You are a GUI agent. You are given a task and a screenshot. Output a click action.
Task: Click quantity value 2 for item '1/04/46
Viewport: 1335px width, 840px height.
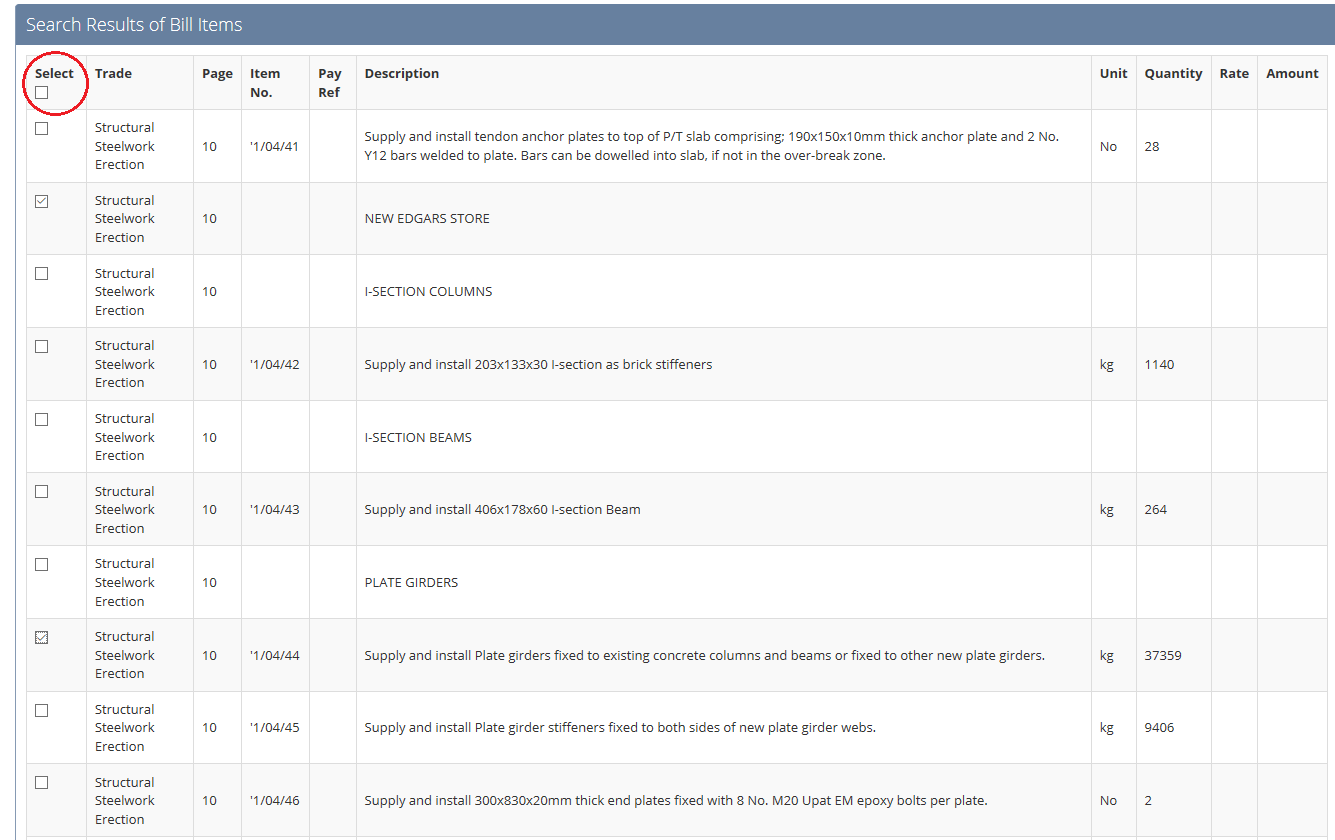coord(1148,800)
